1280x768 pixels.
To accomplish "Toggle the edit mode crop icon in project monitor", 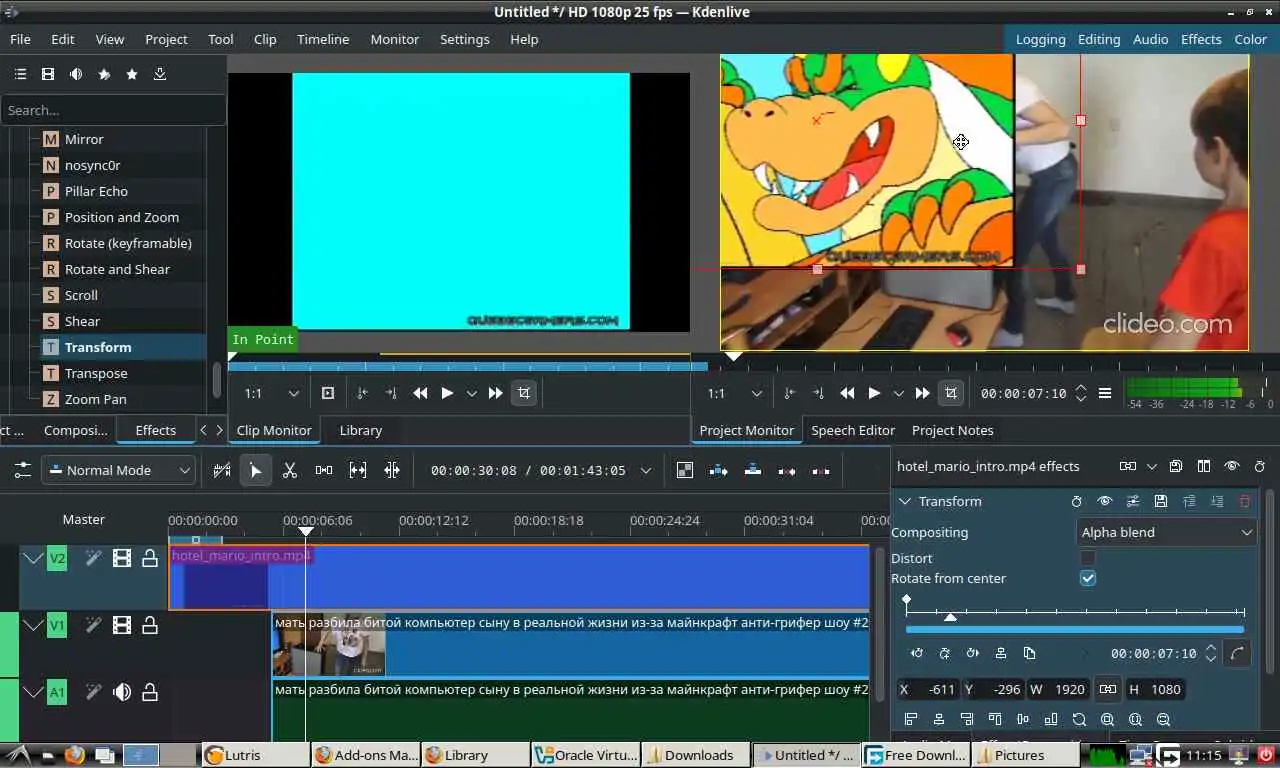I will (950, 393).
